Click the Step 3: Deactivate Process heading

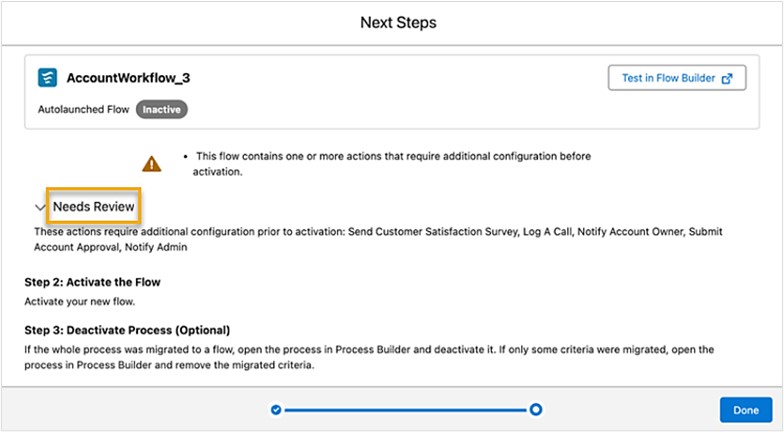[127, 330]
